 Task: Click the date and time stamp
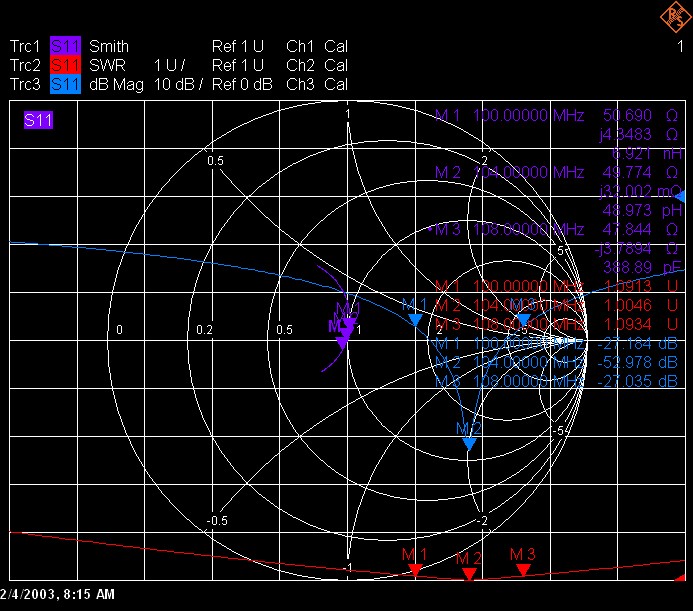57,594
